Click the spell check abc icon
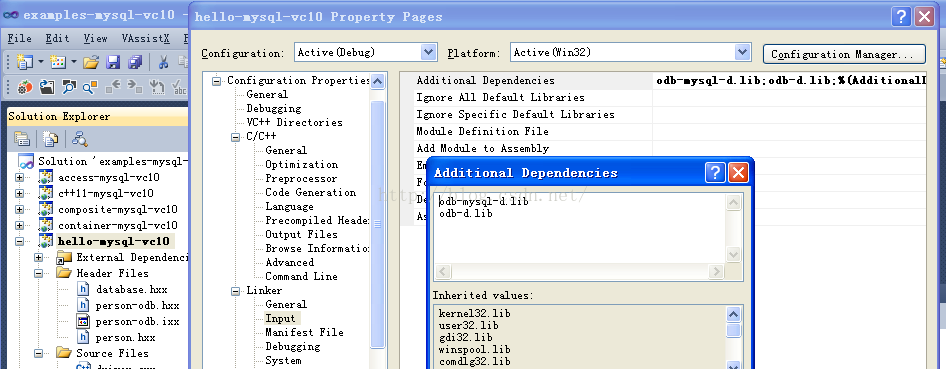Image resolution: width=946 pixels, height=369 pixels. point(179,87)
